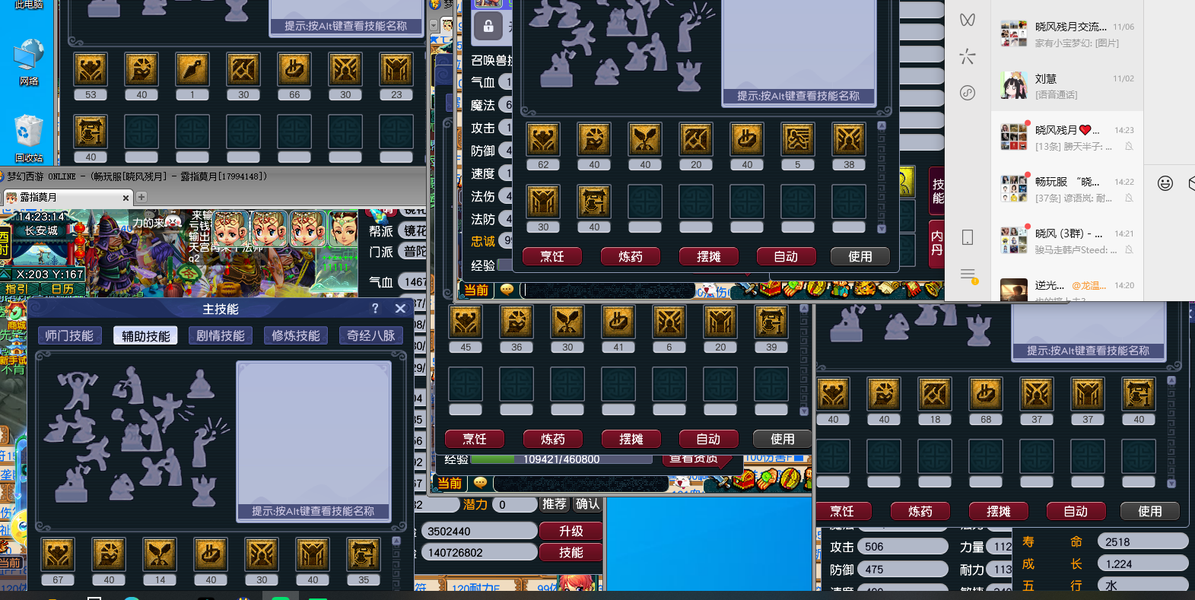
Task: Click 自动 in window with level 62 skill
Action: coord(786,256)
